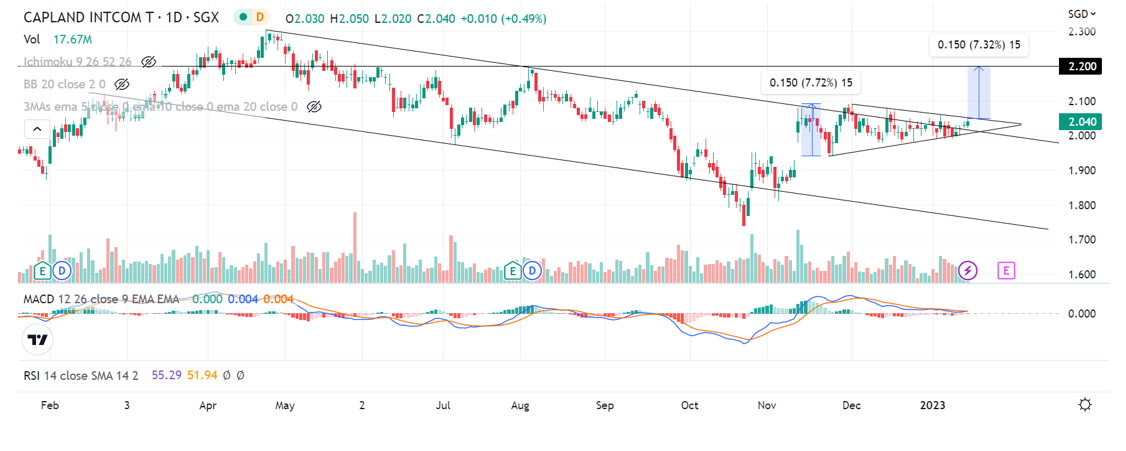This screenshot has width=1126, height=451.
Task: Unhide the Ichimoku indicator via eye icon
Action: pos(149,62)
